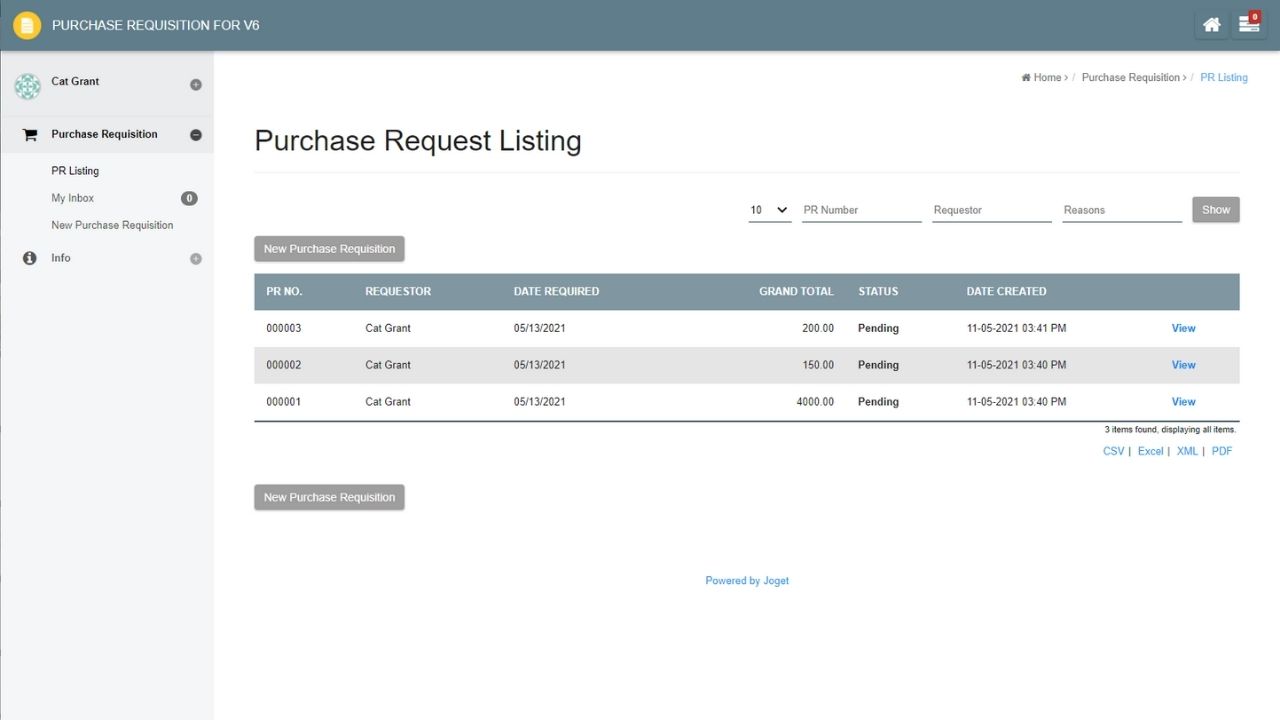Click the shopping cart icon in sidebar
1280x720 pixels.
(x=29, y=135)
